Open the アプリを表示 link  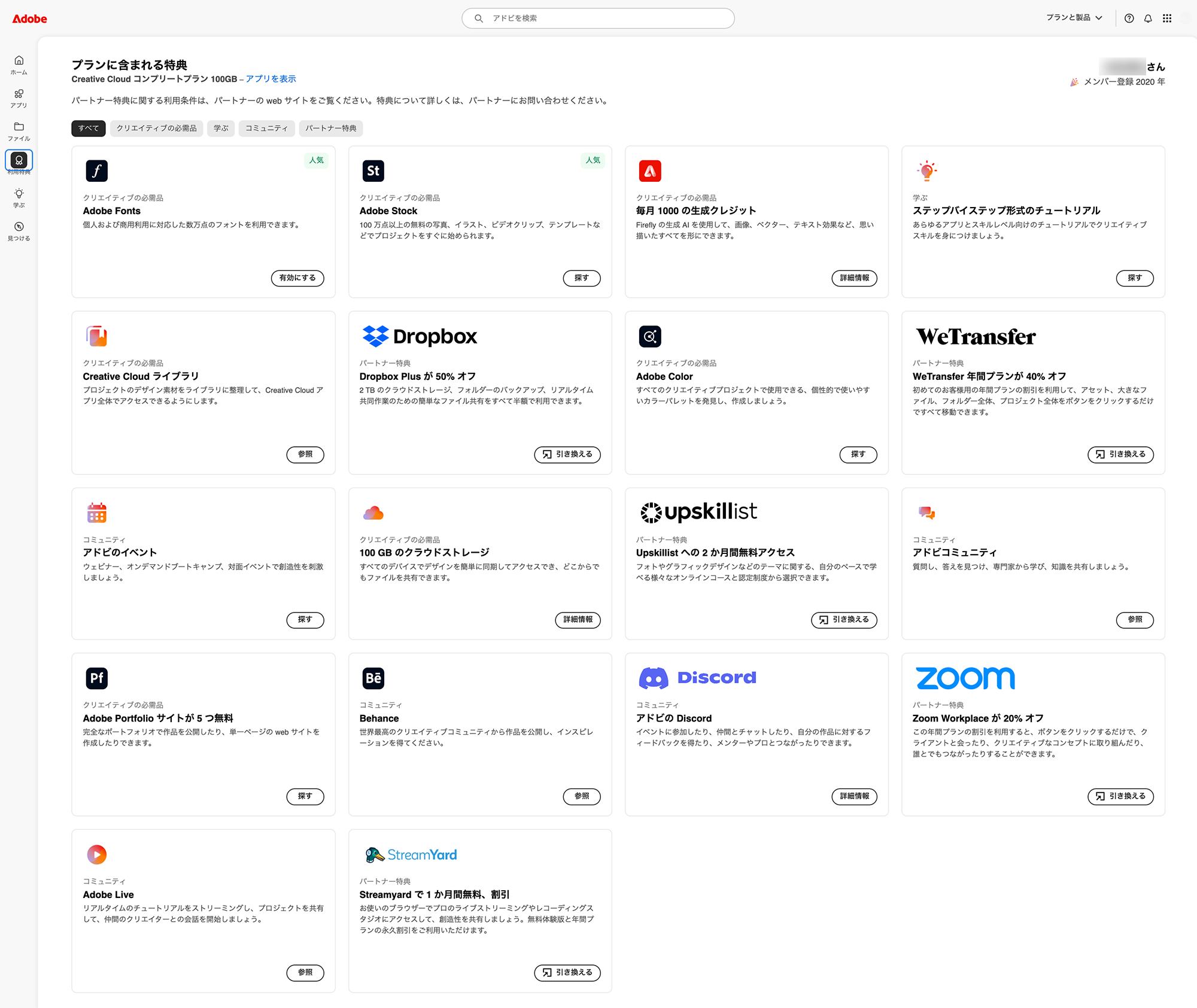click(x=271, y=79)
